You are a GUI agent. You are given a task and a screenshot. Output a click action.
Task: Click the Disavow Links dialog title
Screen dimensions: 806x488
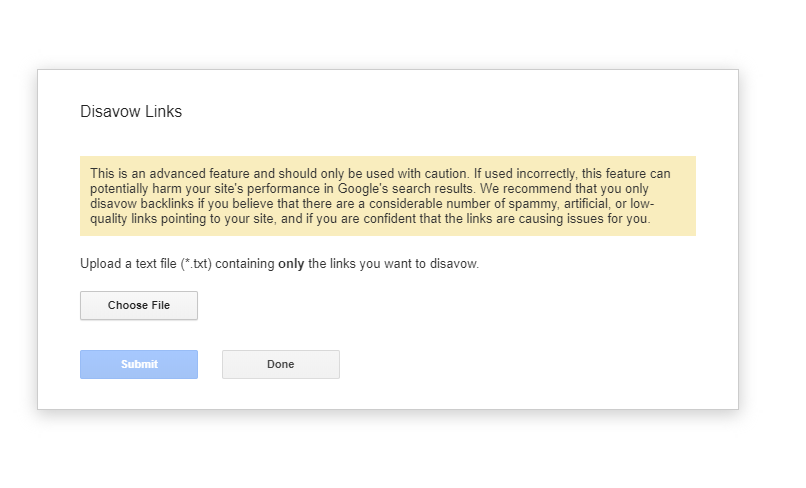[x=131, y=112]
